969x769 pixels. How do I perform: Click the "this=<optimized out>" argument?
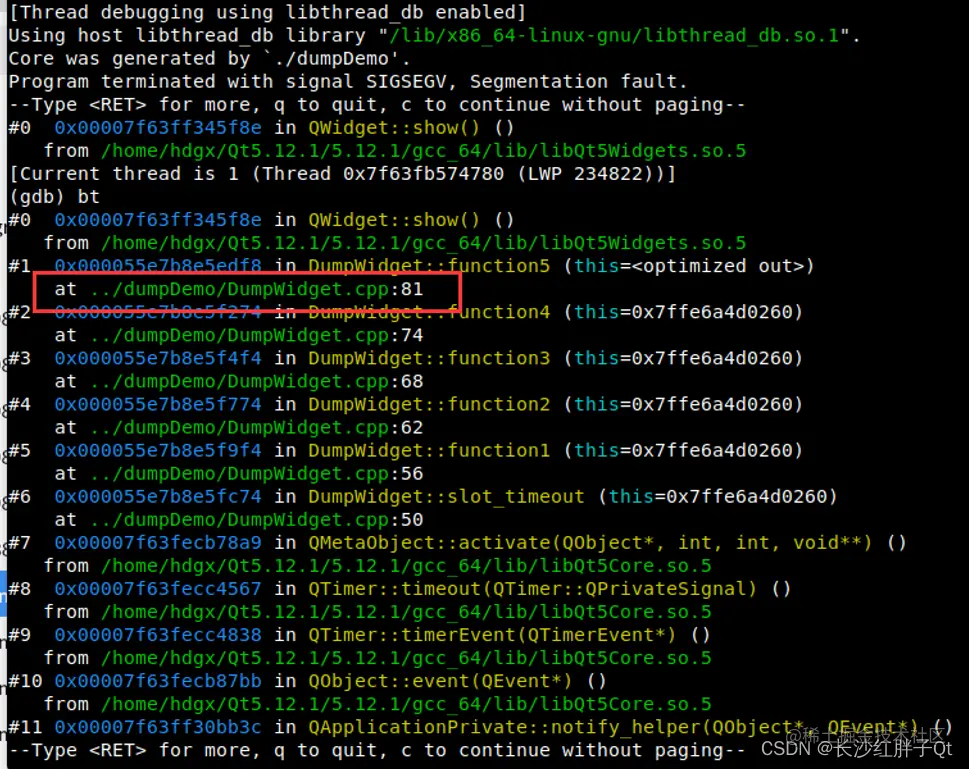click(x=689, y=266)
